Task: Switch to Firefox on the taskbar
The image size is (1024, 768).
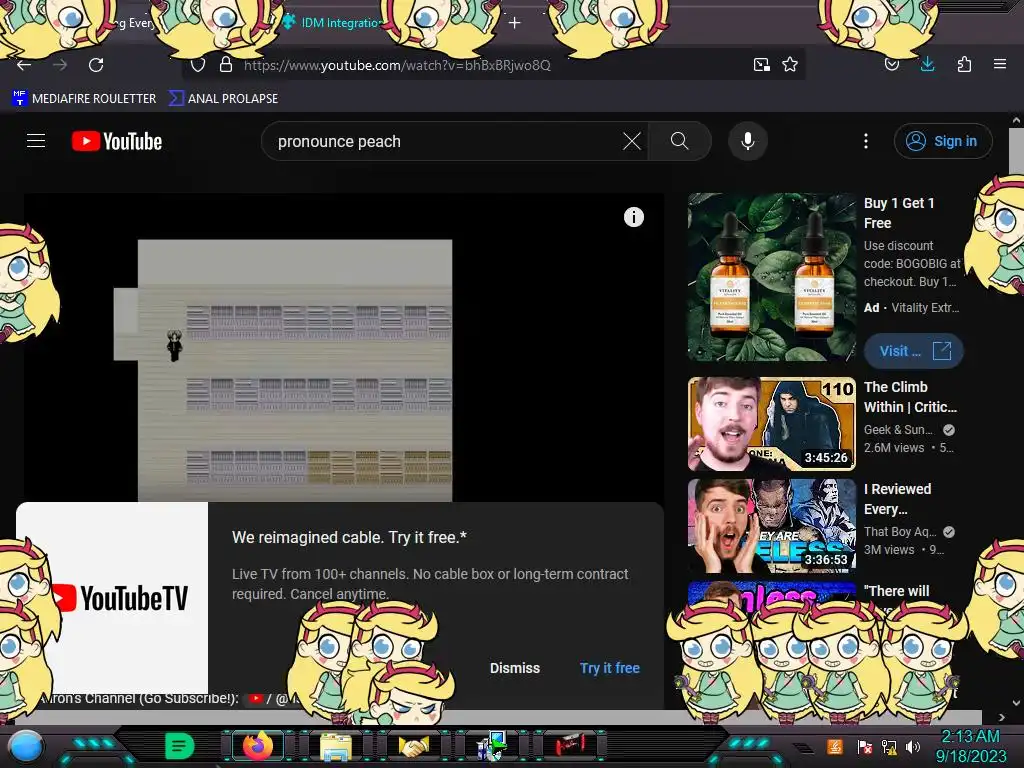Action: (258, 746)
